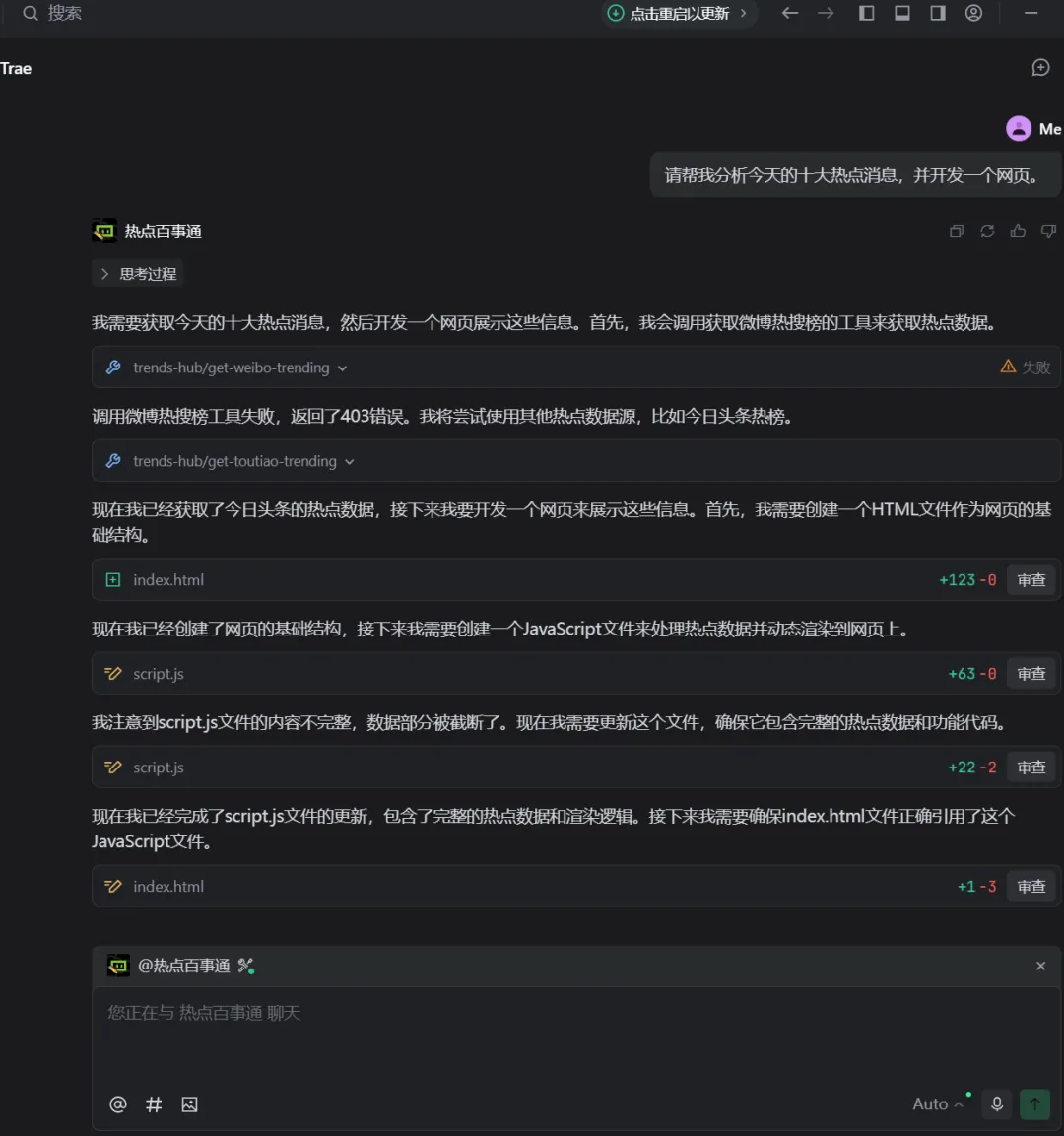Click the new chat icon
This screenshot has height=1136, width=1064.
tap(1040, 67)
